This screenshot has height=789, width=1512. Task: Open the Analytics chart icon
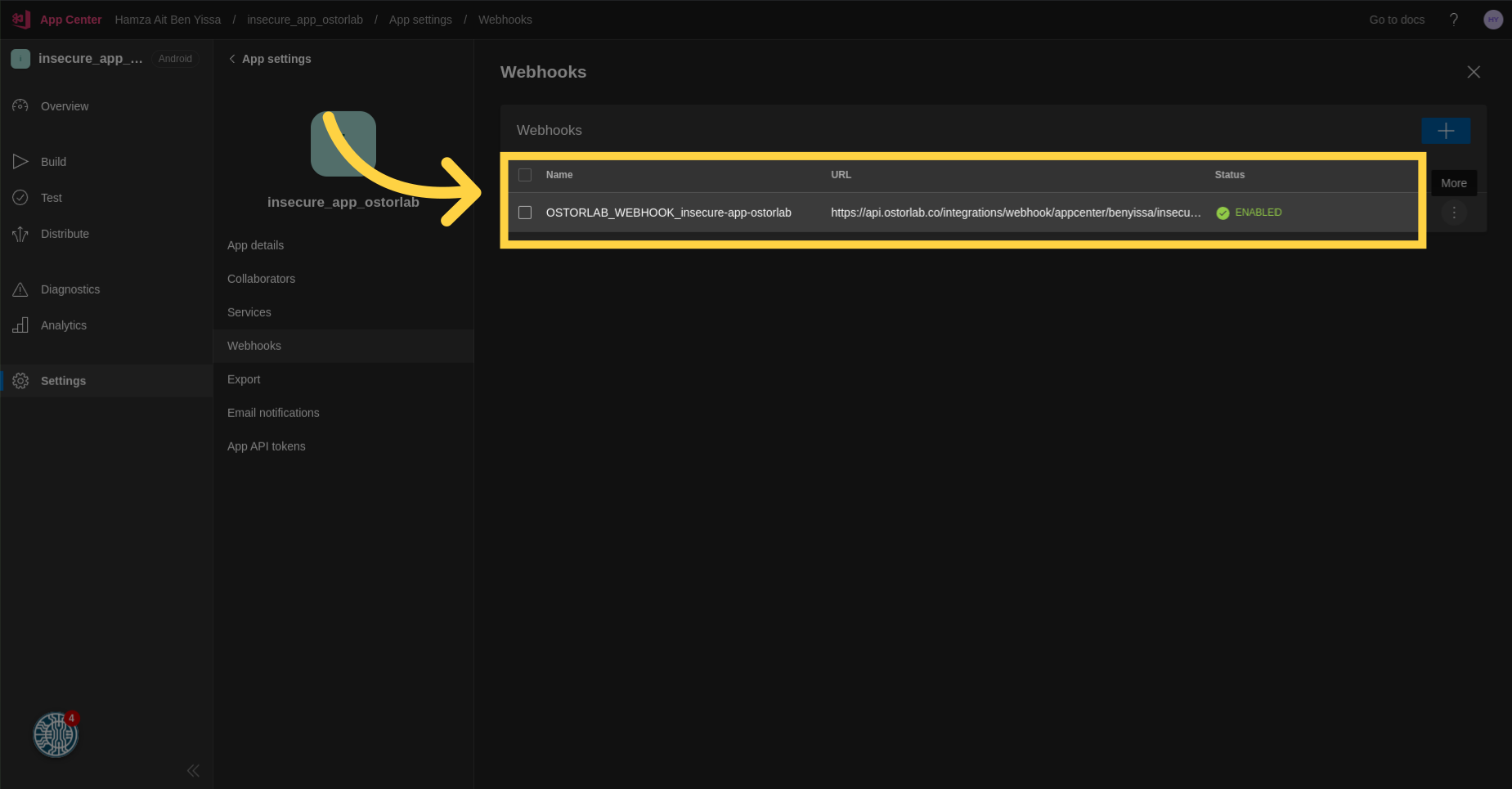pyautogui.click(x=20, y=325)
